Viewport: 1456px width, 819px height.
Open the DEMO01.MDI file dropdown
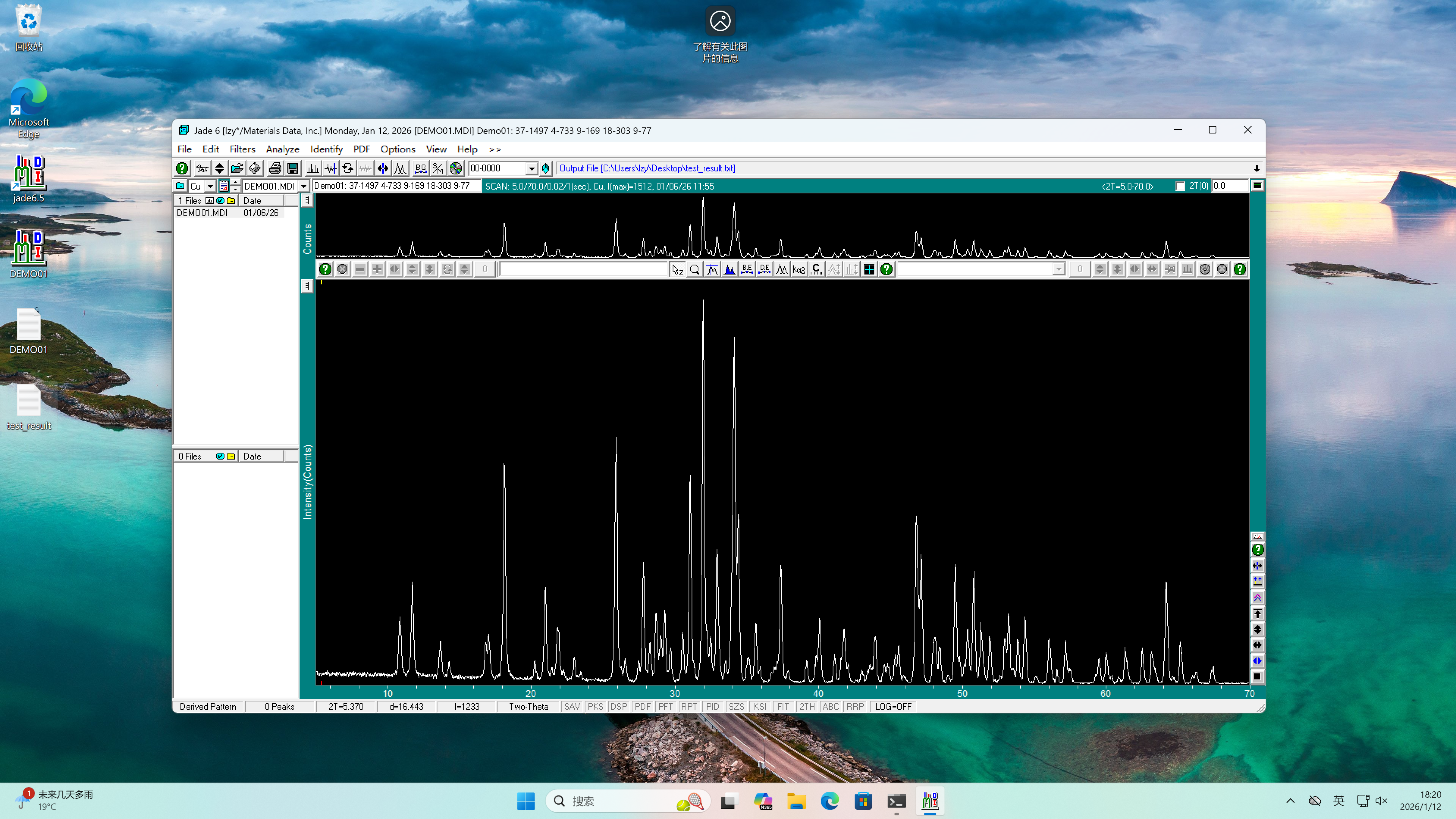pos(303,186)
